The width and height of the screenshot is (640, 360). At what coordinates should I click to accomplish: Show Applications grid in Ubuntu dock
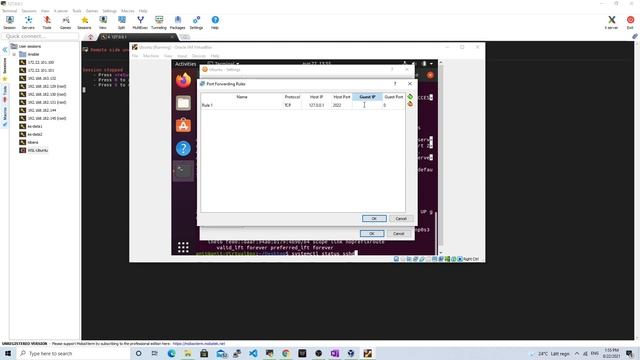click(183, 247)
